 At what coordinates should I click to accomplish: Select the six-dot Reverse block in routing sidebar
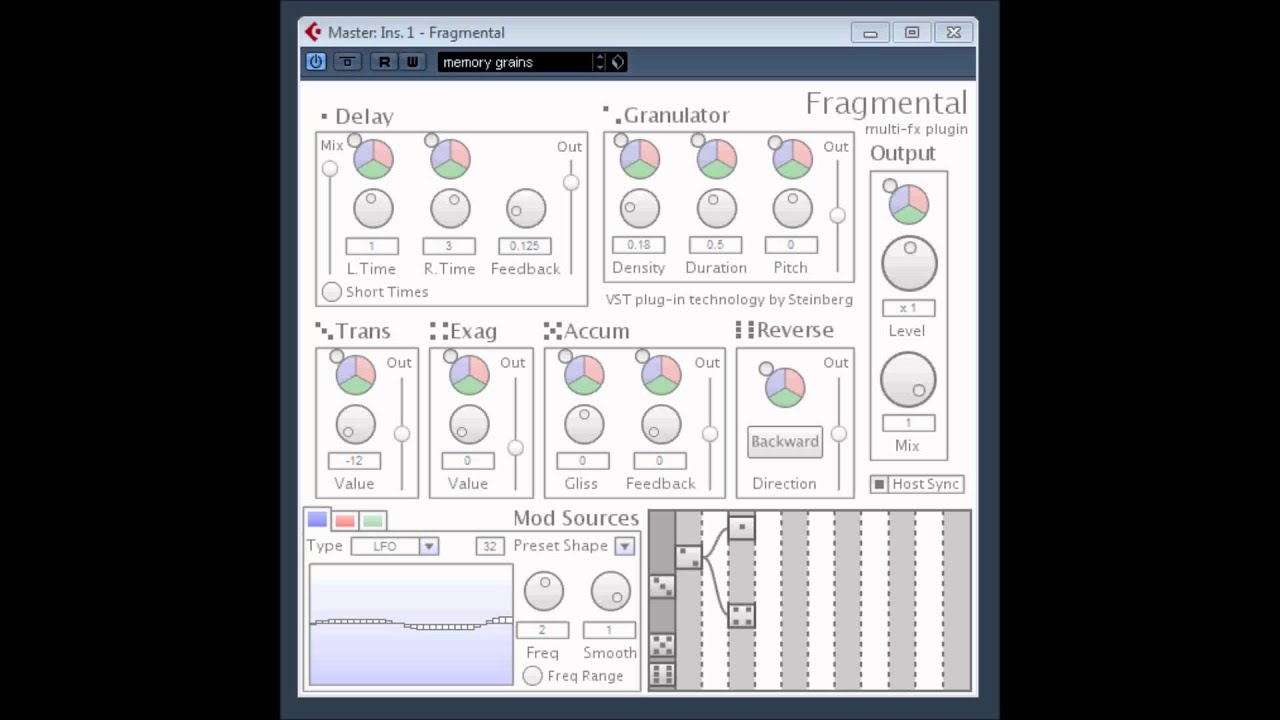coord(662,674)
